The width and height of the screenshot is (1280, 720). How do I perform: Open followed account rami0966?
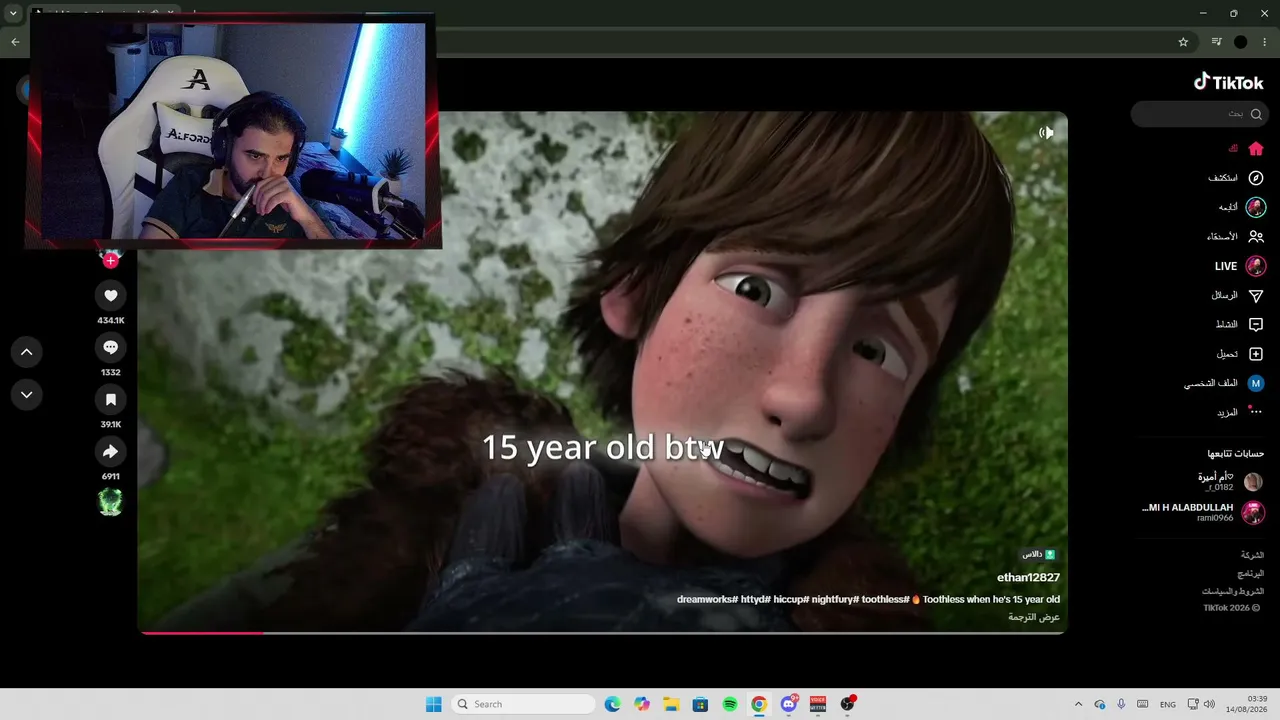point(1204,513)
